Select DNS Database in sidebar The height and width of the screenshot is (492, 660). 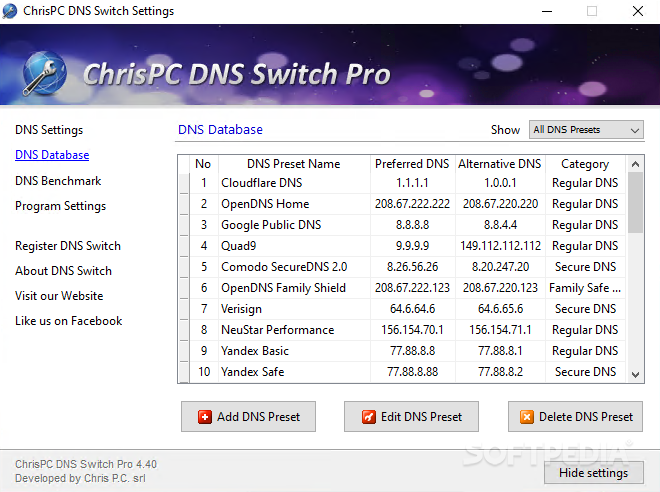52,155
